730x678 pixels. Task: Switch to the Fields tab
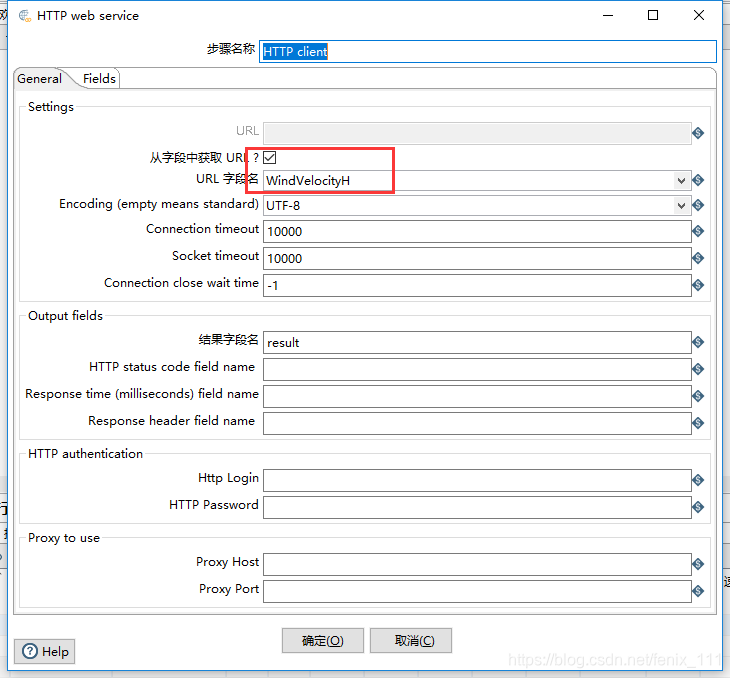[x=99, y=79]
